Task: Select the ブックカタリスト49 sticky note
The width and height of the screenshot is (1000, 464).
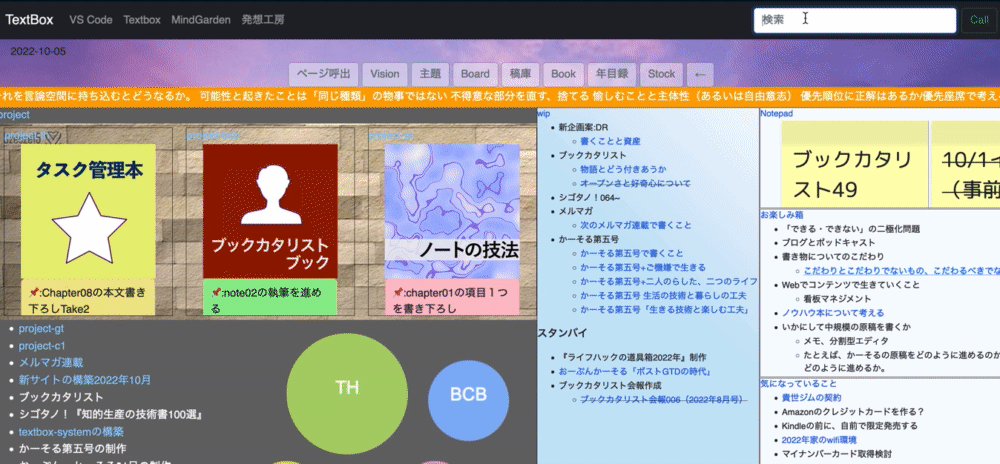Action: pyautogui.click(x=855, y=164)
